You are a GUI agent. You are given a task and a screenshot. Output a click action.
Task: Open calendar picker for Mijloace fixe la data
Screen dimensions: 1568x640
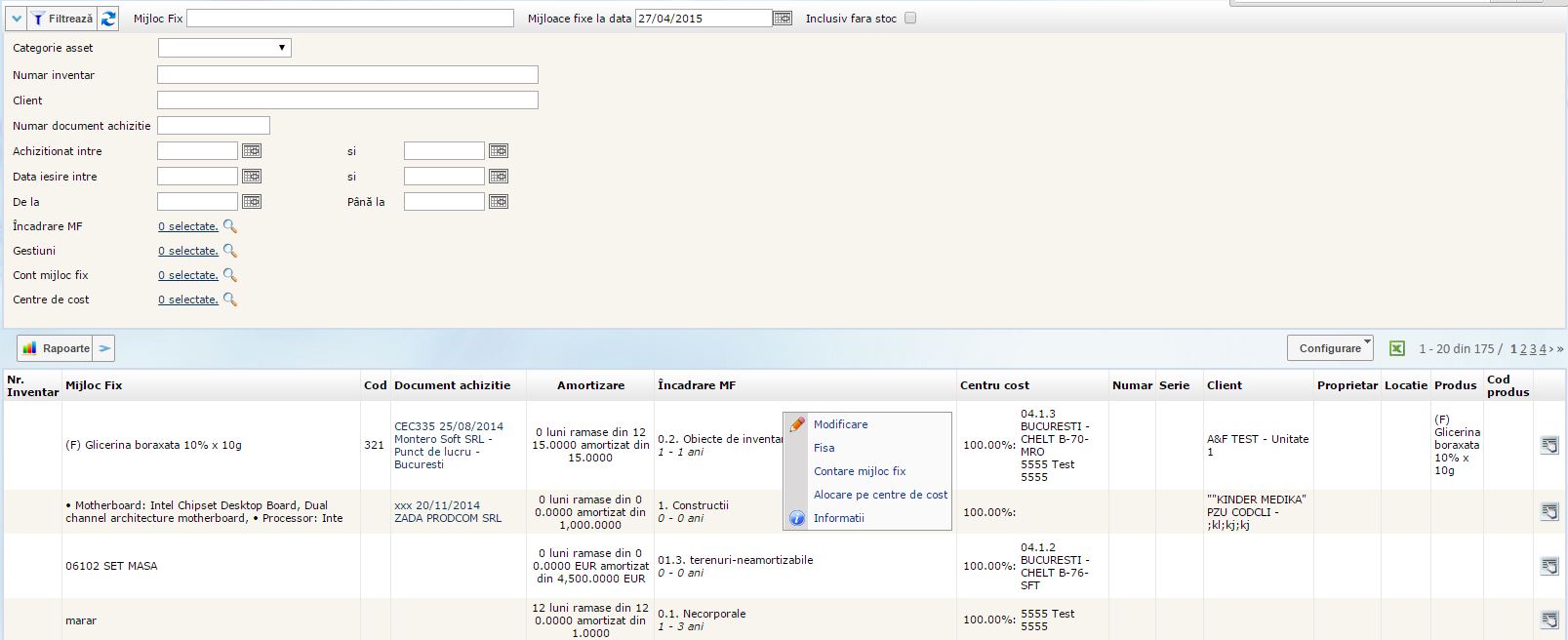(x=782, y=19)
